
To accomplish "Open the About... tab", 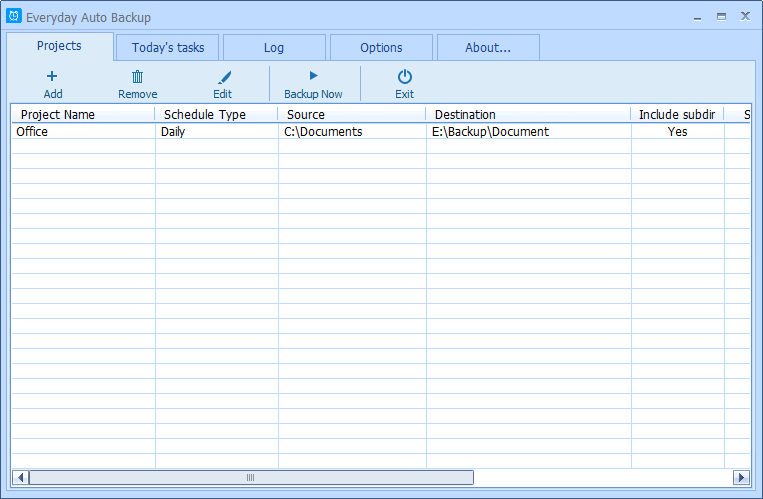I will [x=488, y=48].
